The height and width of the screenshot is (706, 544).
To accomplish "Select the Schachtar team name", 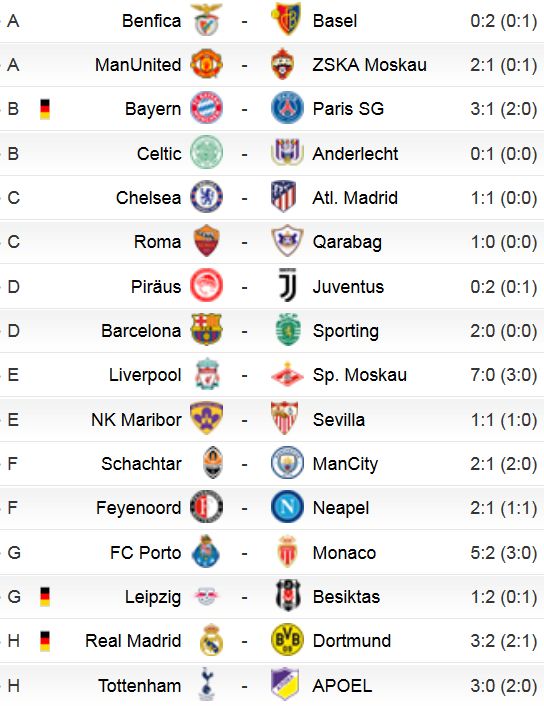I will click(x=141, y=464).
